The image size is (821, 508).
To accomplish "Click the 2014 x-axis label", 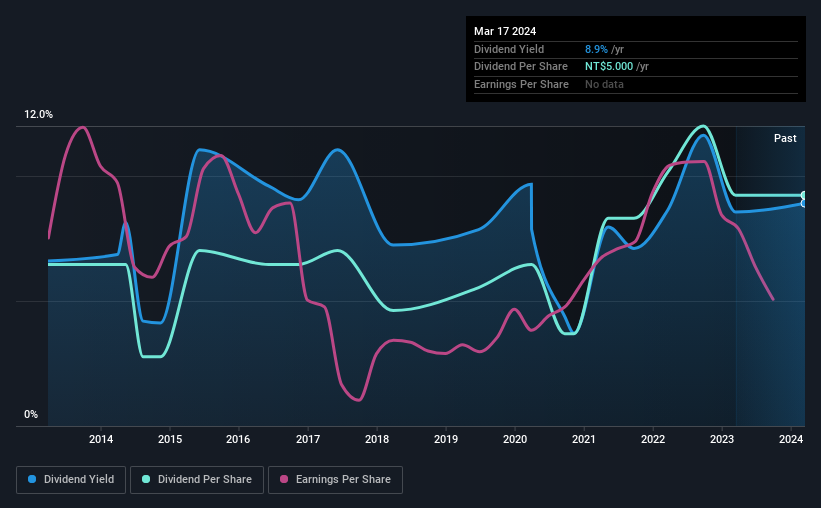I will pos(101,439).
